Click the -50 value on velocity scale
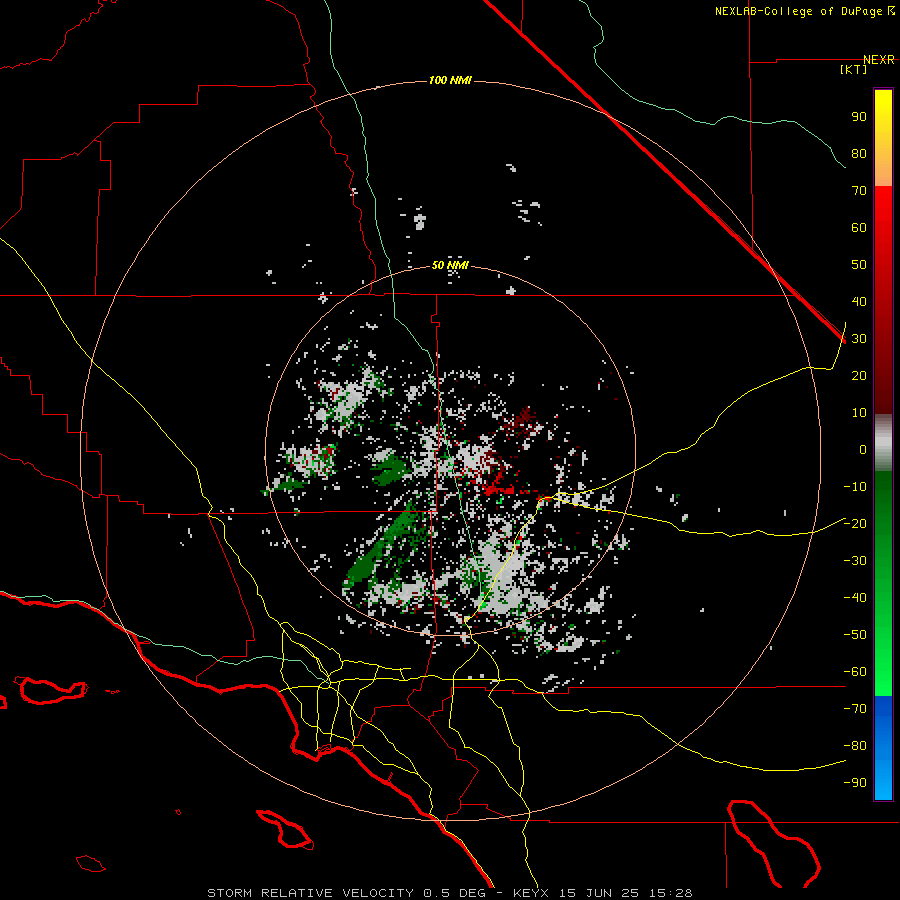 (855, 634)
